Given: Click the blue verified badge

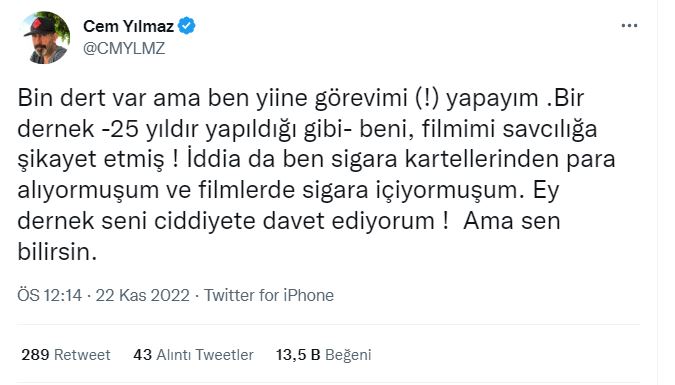Looking at the screenshot, I should click(x=187, y=26).
